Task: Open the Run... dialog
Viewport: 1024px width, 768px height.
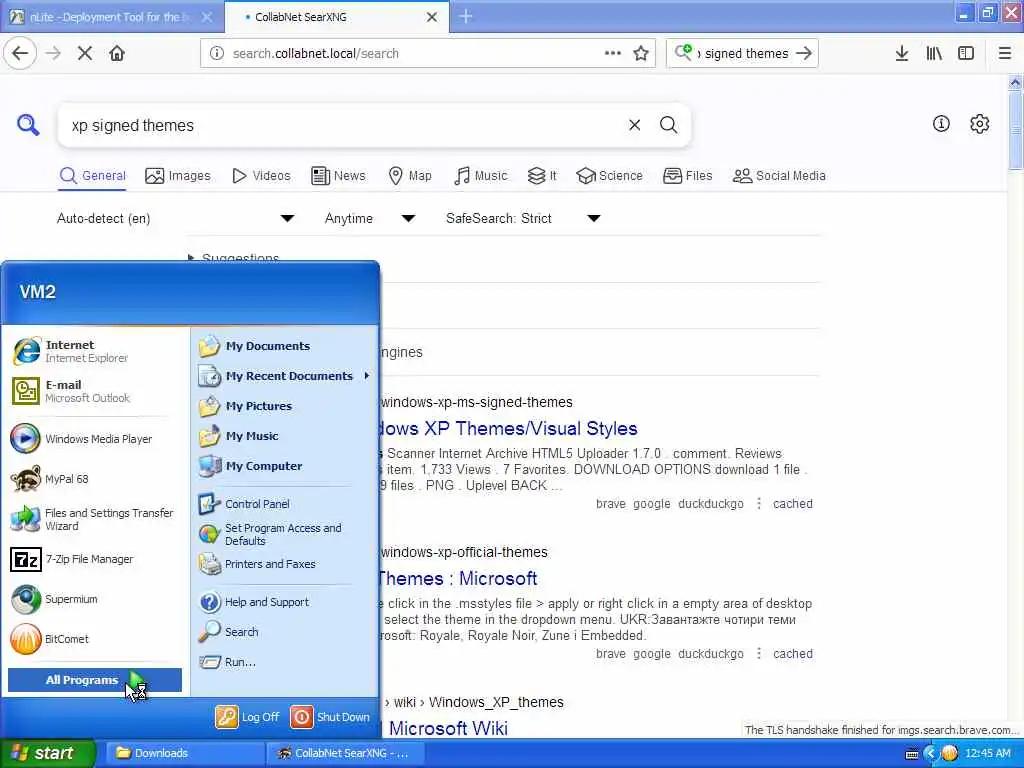Action: (x=285, y=662)
